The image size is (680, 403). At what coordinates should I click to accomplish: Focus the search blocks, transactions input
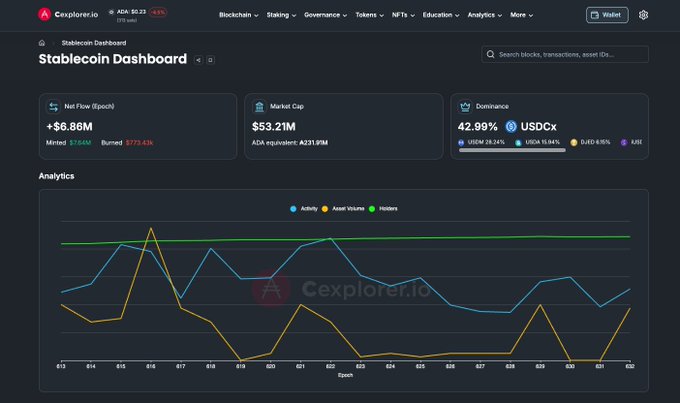(x=565, y=54)
